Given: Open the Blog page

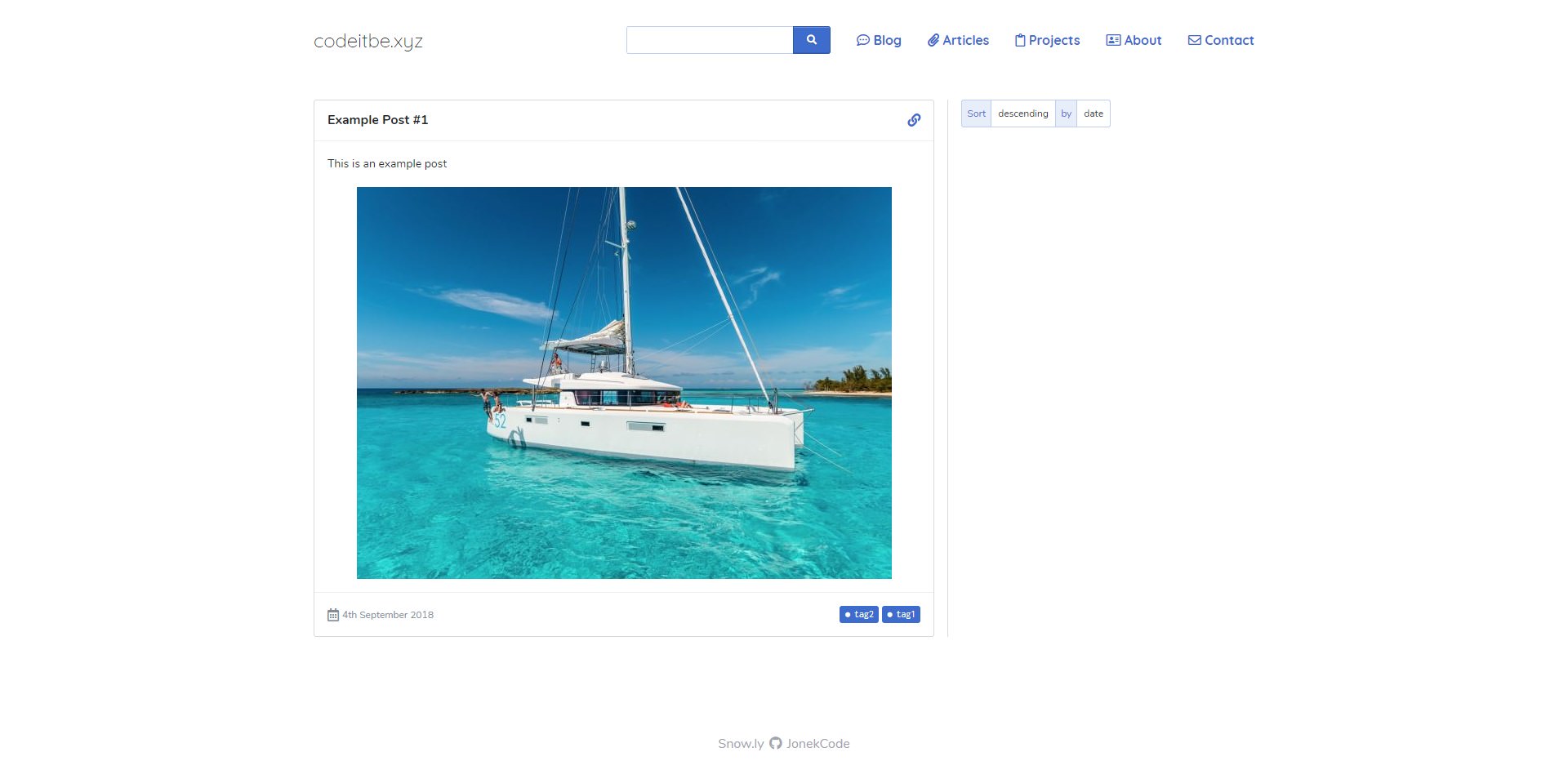Looking at the screenshot, I should [879, 40].
